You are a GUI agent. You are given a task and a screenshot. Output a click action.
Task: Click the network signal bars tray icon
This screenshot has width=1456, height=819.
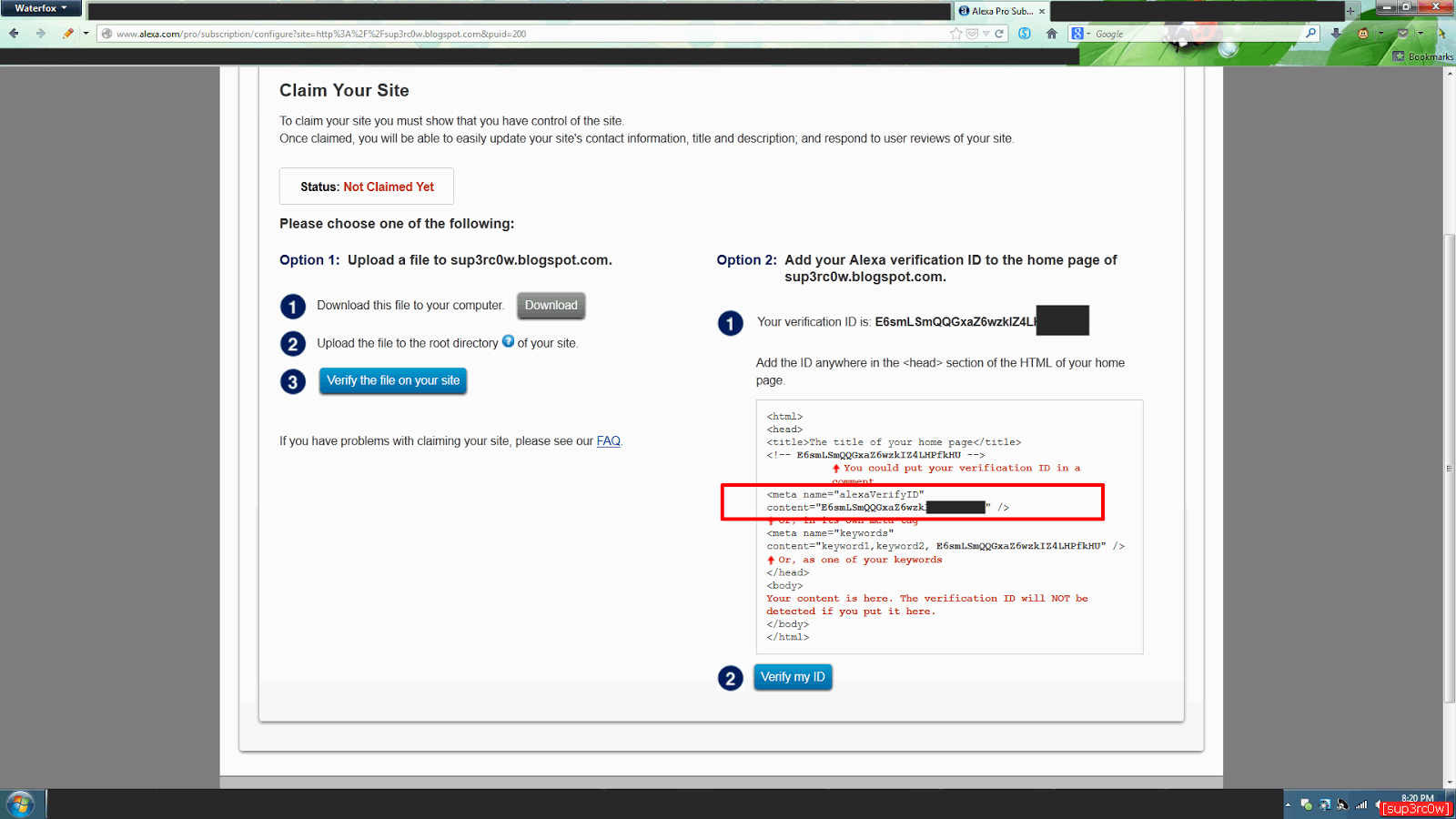click(1361, 804)
